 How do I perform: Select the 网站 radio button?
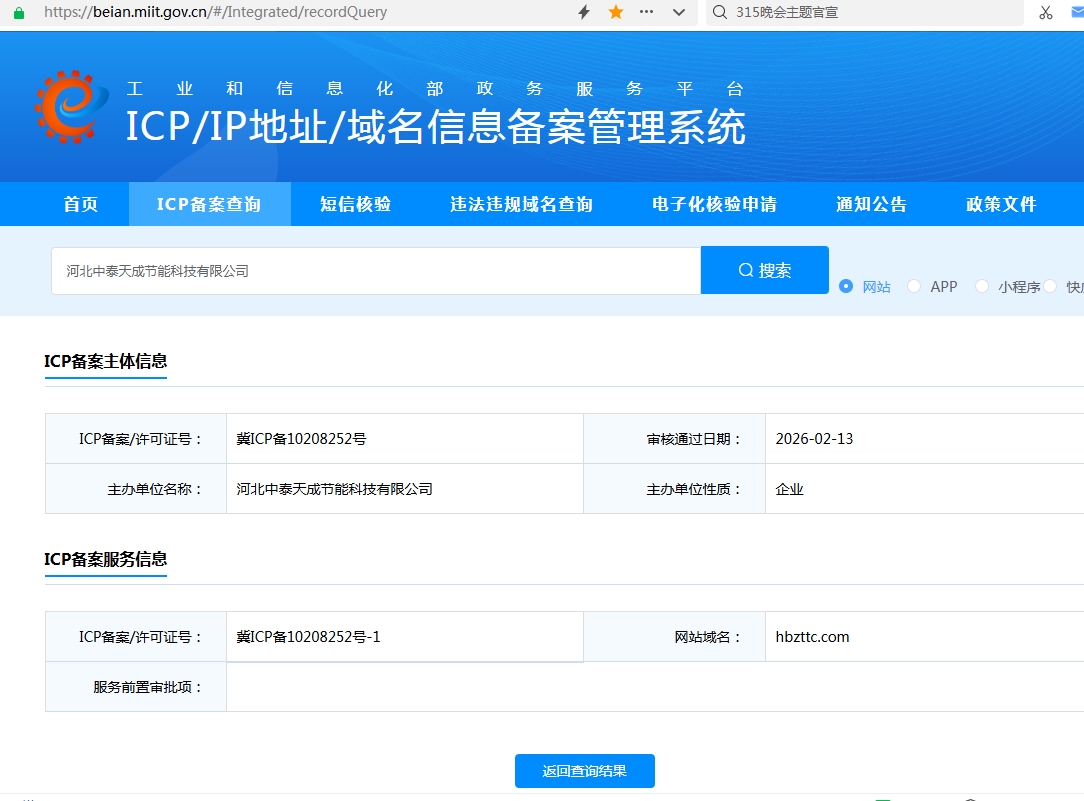846,286
